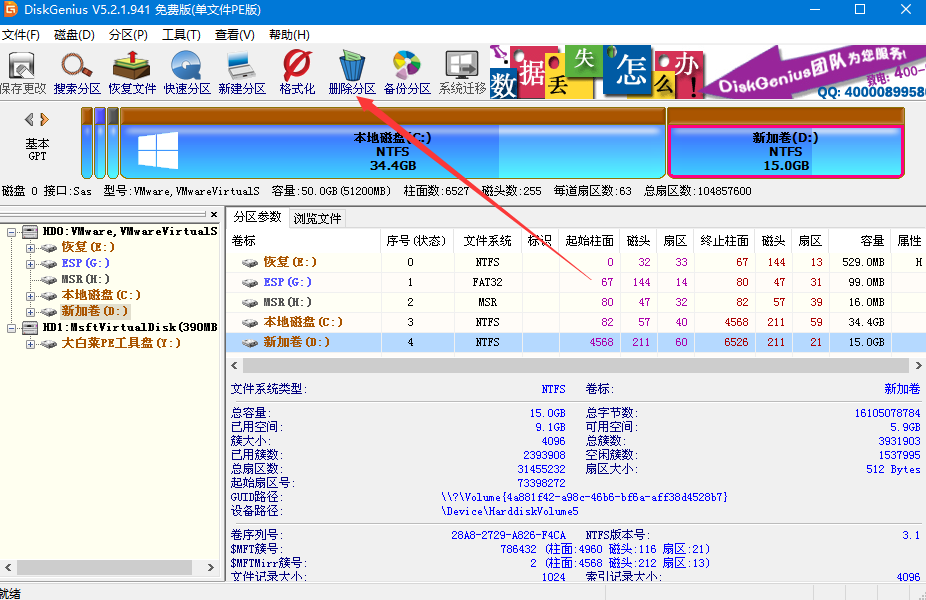Click the DiskGenius data-loss banner ad
Viewport: 926px width, 600px height.
706,72
